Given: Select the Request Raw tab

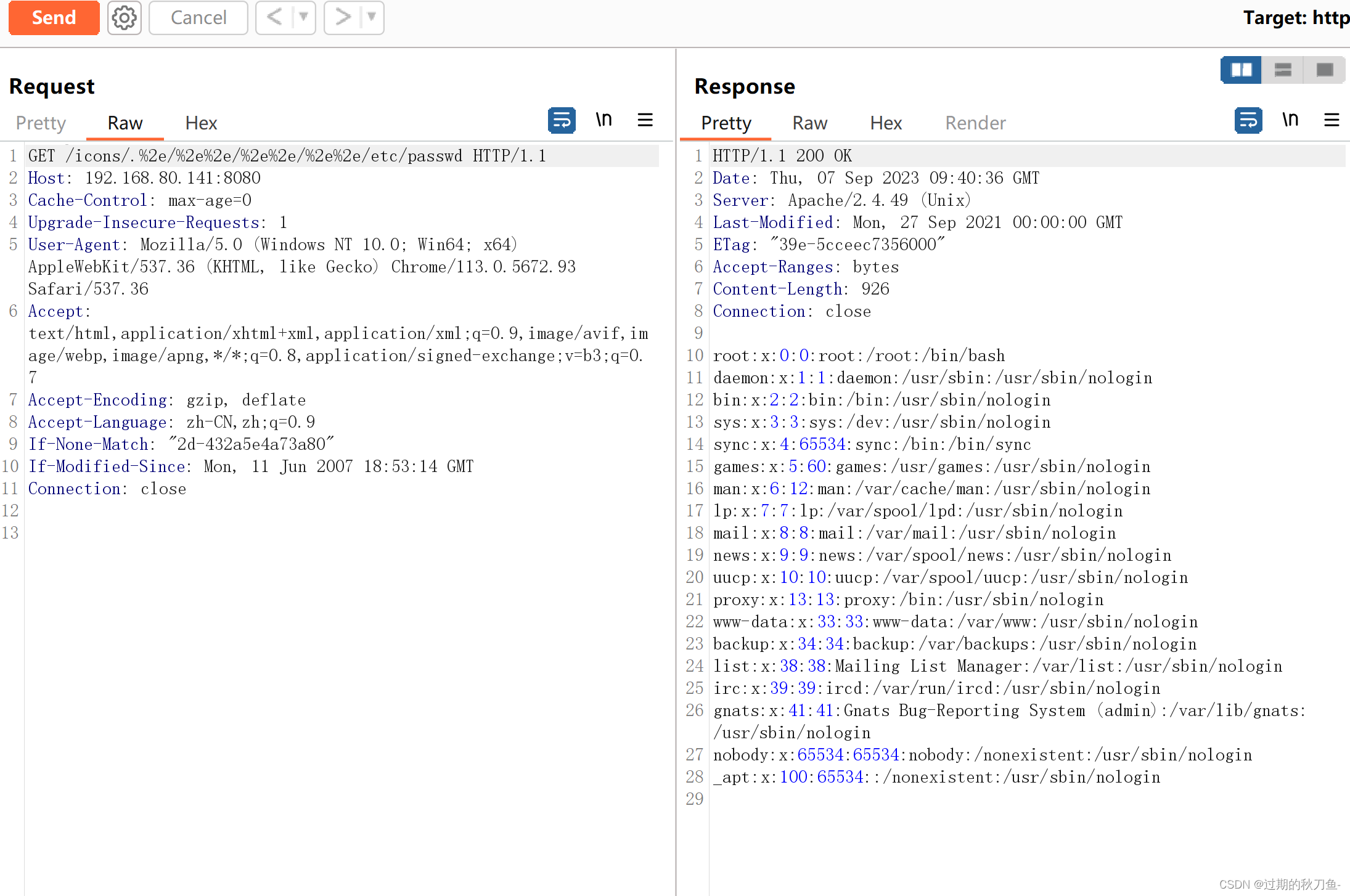Looking at the screenshot, I should [125, 123].
